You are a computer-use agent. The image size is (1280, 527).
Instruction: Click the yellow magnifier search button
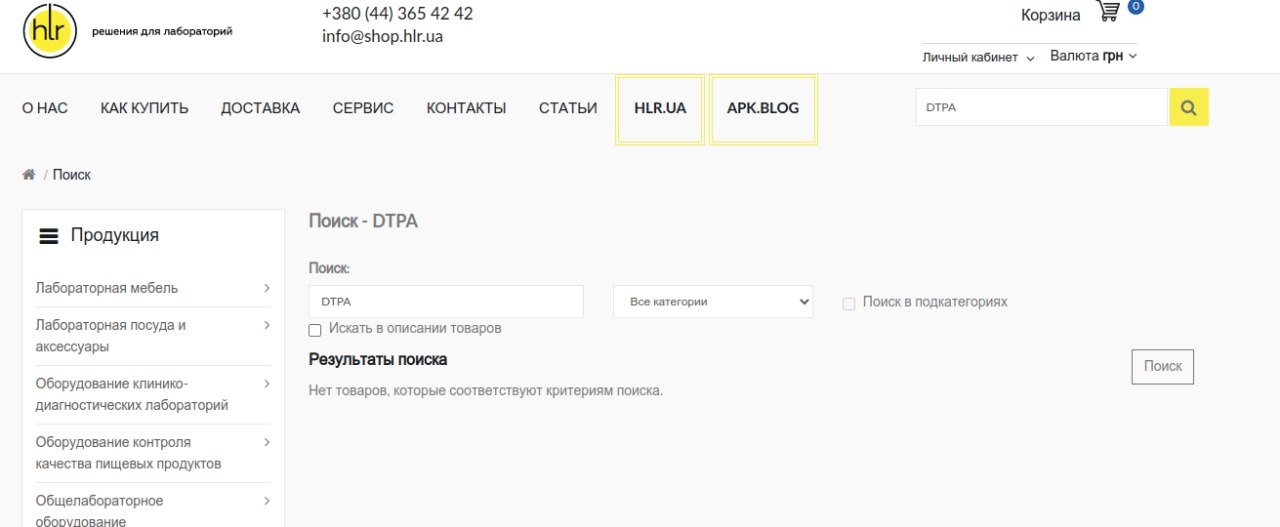click(1189, 107)
